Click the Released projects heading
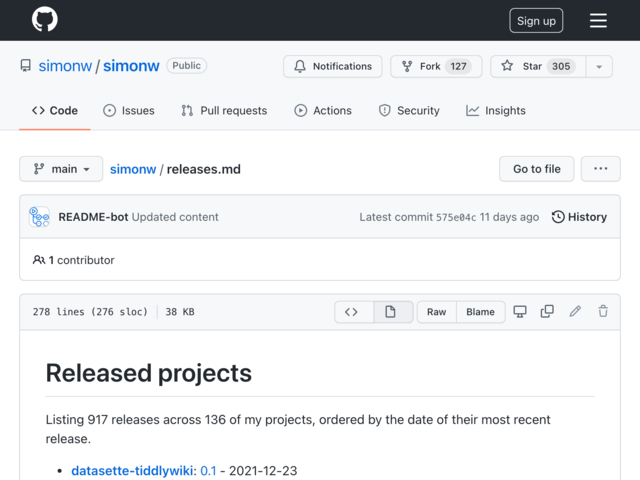This screenshot has height=480, width=640. pos(149,373)
